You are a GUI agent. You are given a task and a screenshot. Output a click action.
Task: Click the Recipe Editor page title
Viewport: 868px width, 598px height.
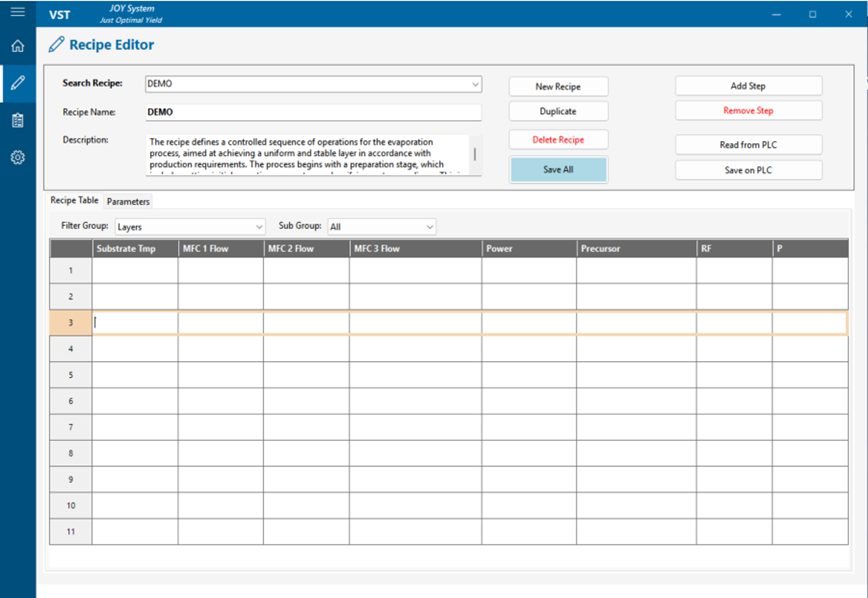(111, 45)
